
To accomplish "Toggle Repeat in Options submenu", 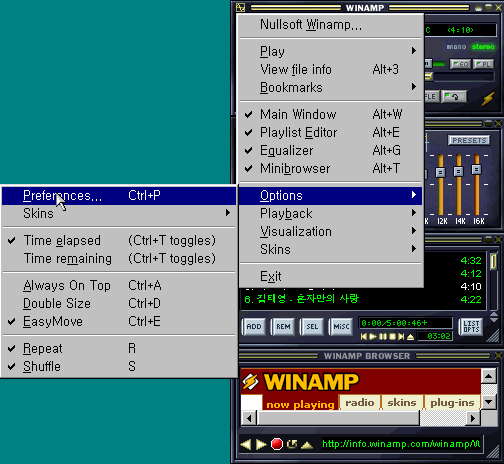I will point(119,349).
